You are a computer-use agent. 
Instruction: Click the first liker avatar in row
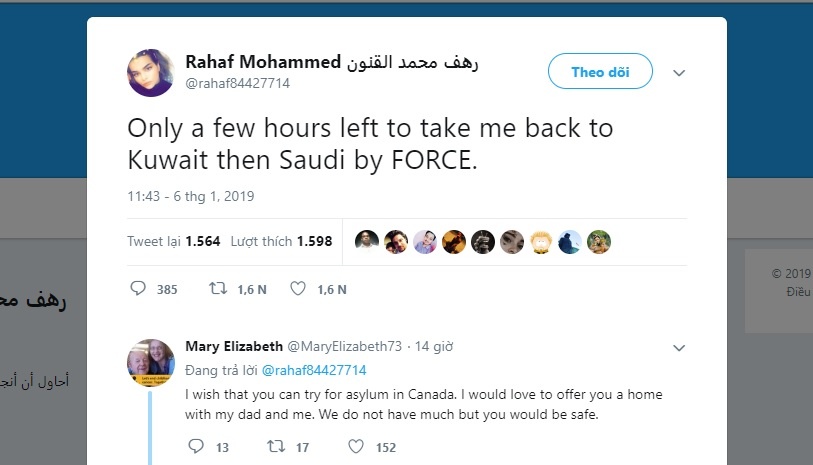367,241
